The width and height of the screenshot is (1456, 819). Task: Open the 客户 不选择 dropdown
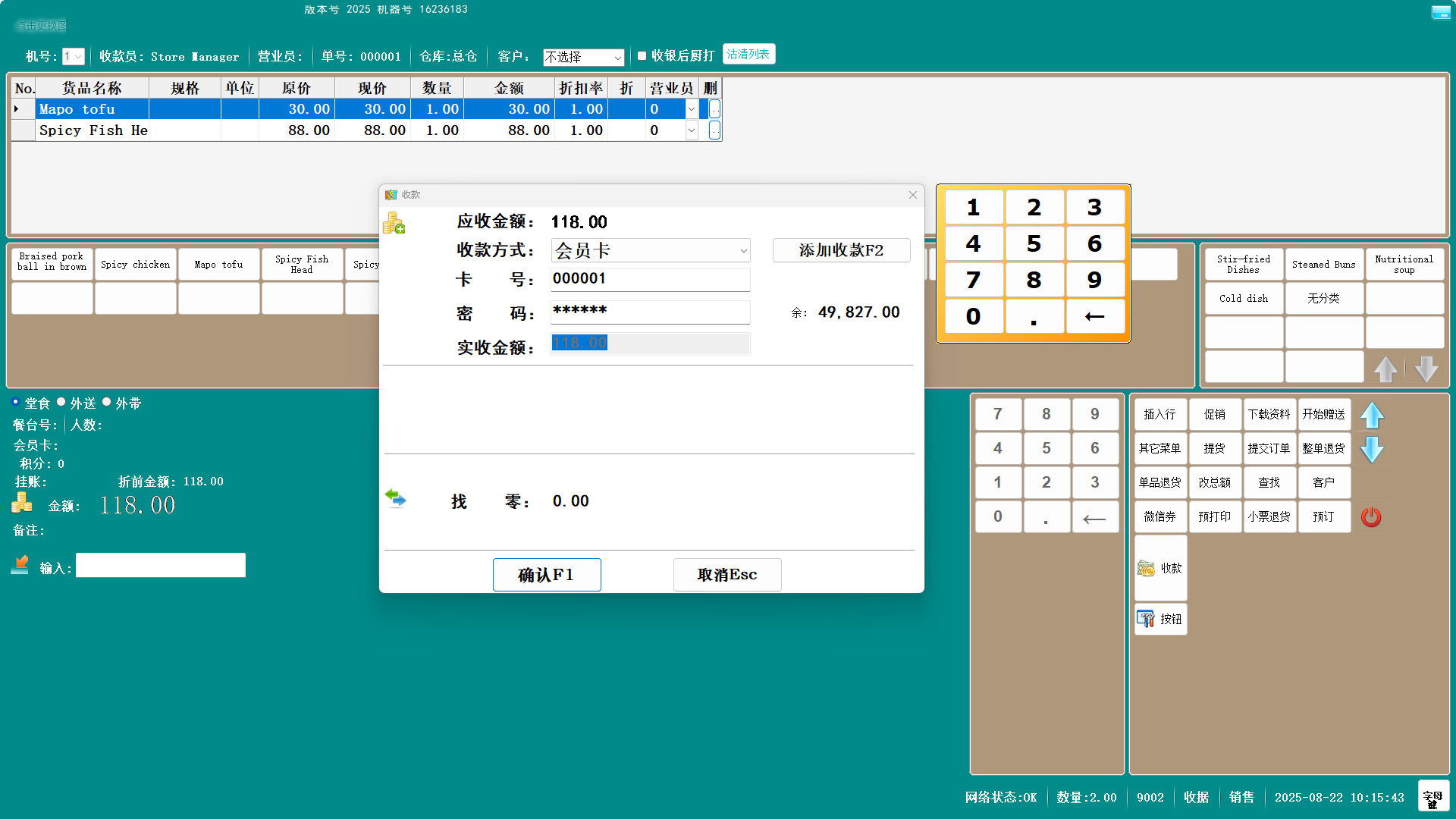pyautogui.click(x=583, y=58)
